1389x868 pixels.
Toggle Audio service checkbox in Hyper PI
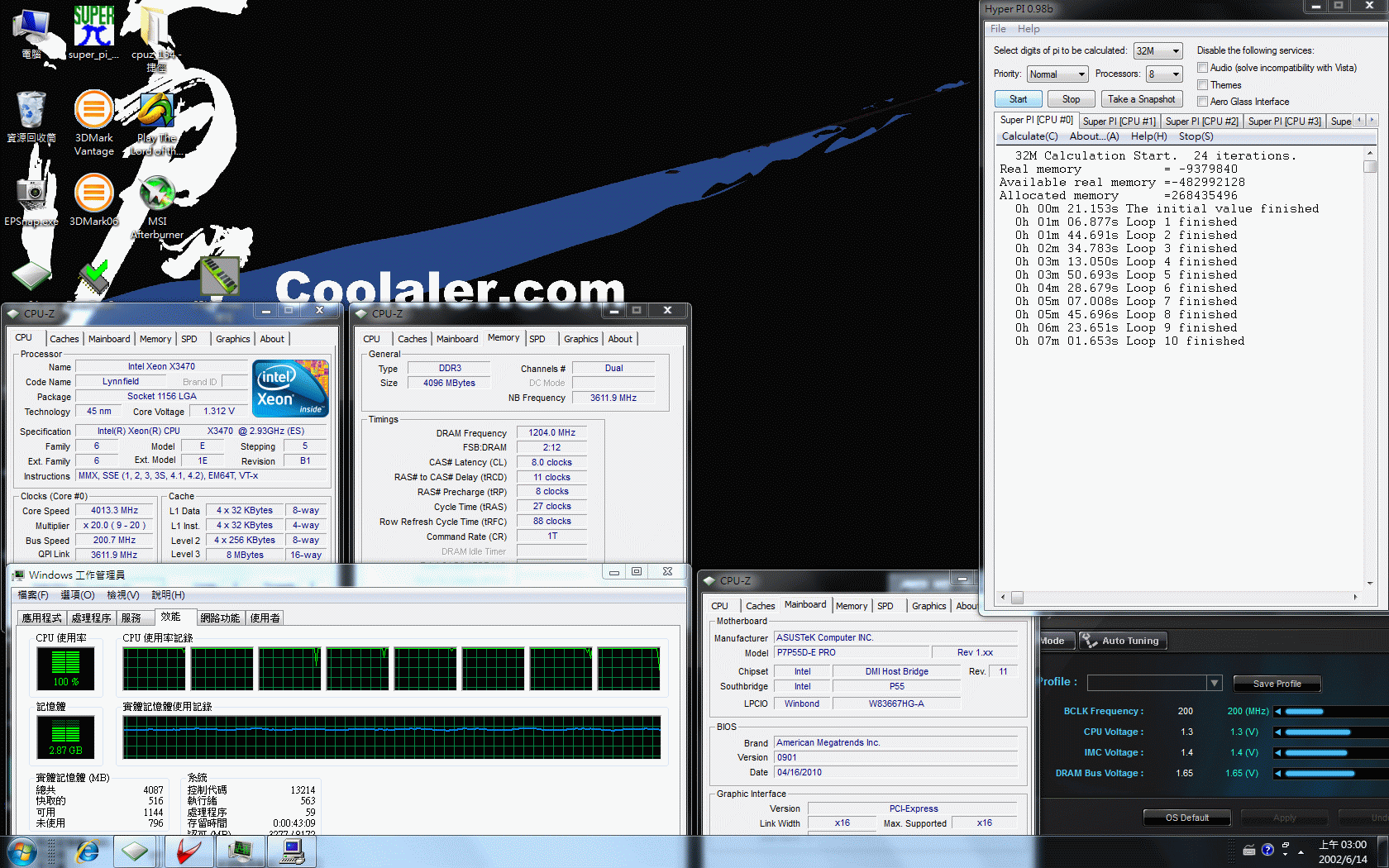click(x=1203, y=68)
